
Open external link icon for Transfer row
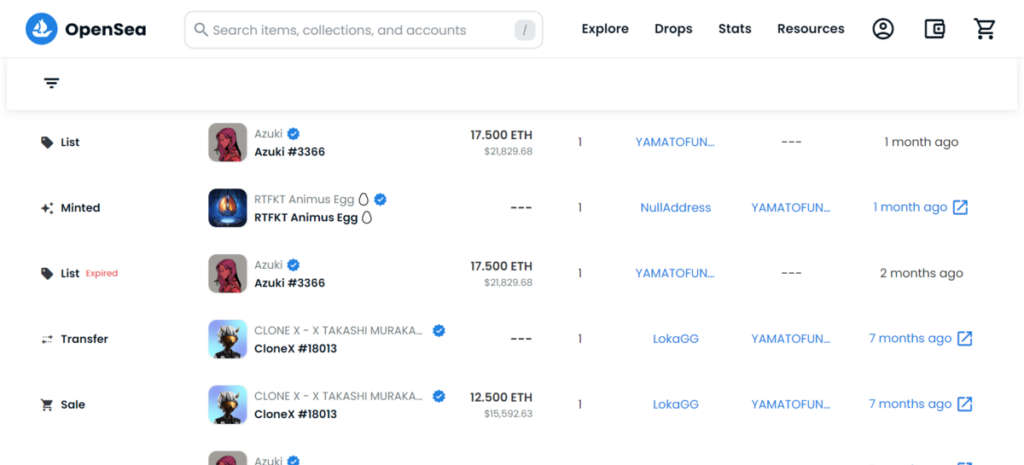point(965,338)
